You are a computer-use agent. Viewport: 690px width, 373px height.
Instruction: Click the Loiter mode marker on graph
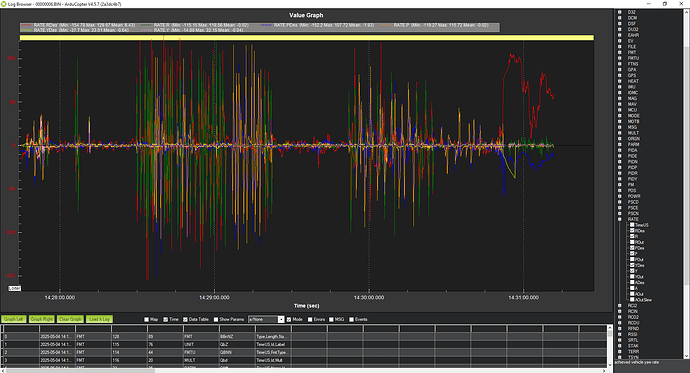tap(15, 288)
